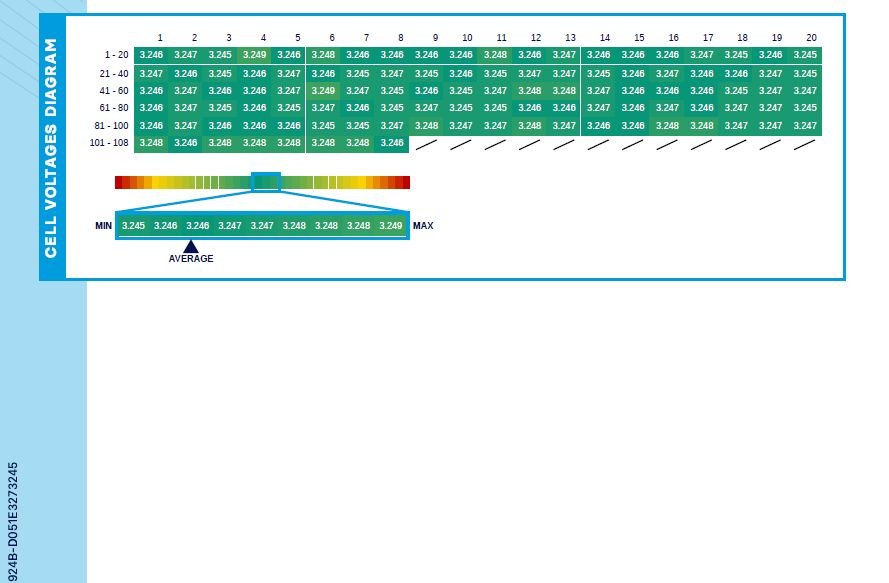Click the slash mark under column 20
889x583 pixels.
[805, 144]
